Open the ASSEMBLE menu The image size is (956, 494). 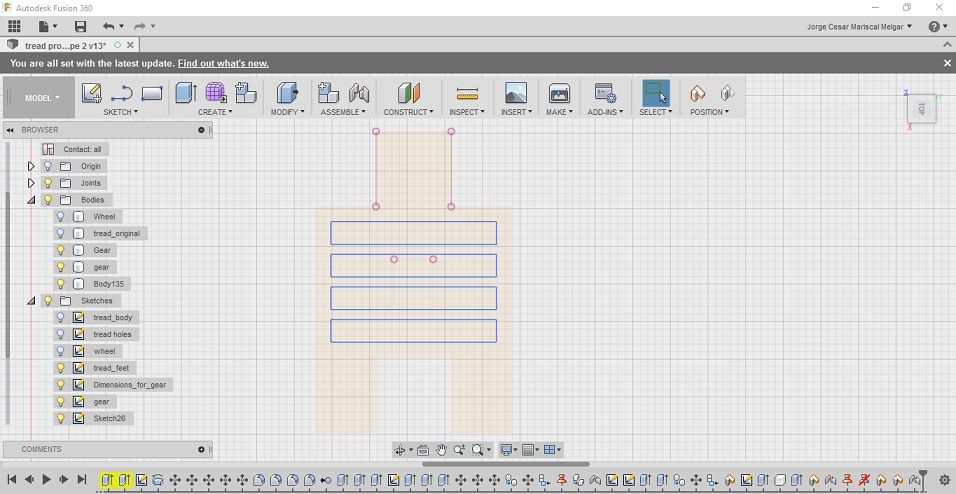[x=343, y=112]
